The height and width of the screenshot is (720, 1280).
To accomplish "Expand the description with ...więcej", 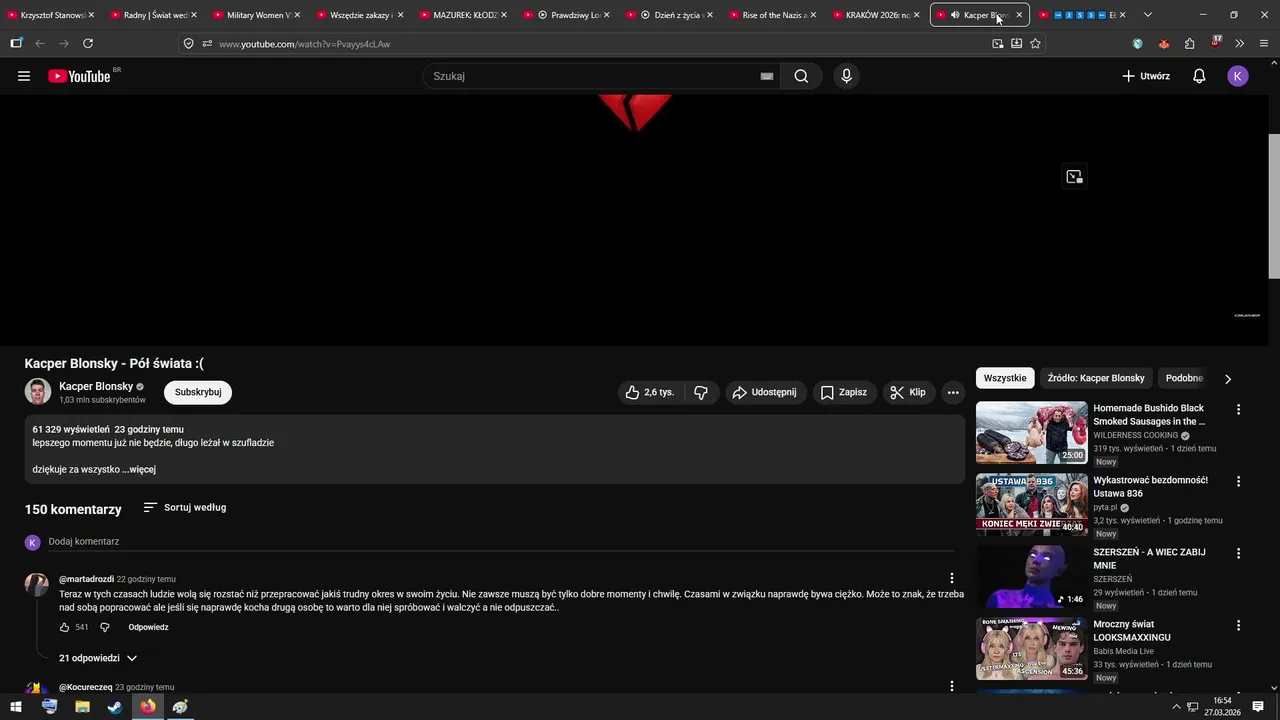I will pyautogui.click(x=140, y=470).
